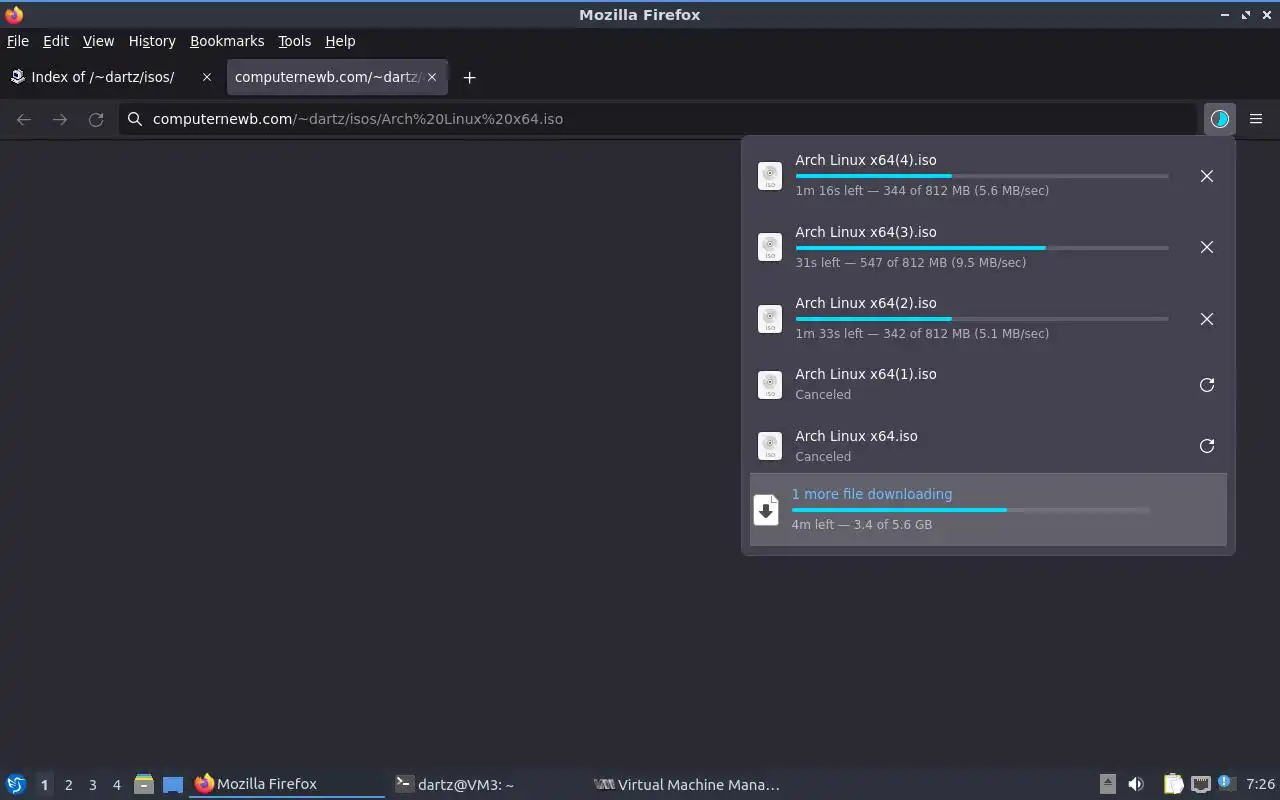The image size is (1280, 800).
Task: Switch to the 'Index of /~dartz/isos/' tab
Action: click(x=110, y=77)
